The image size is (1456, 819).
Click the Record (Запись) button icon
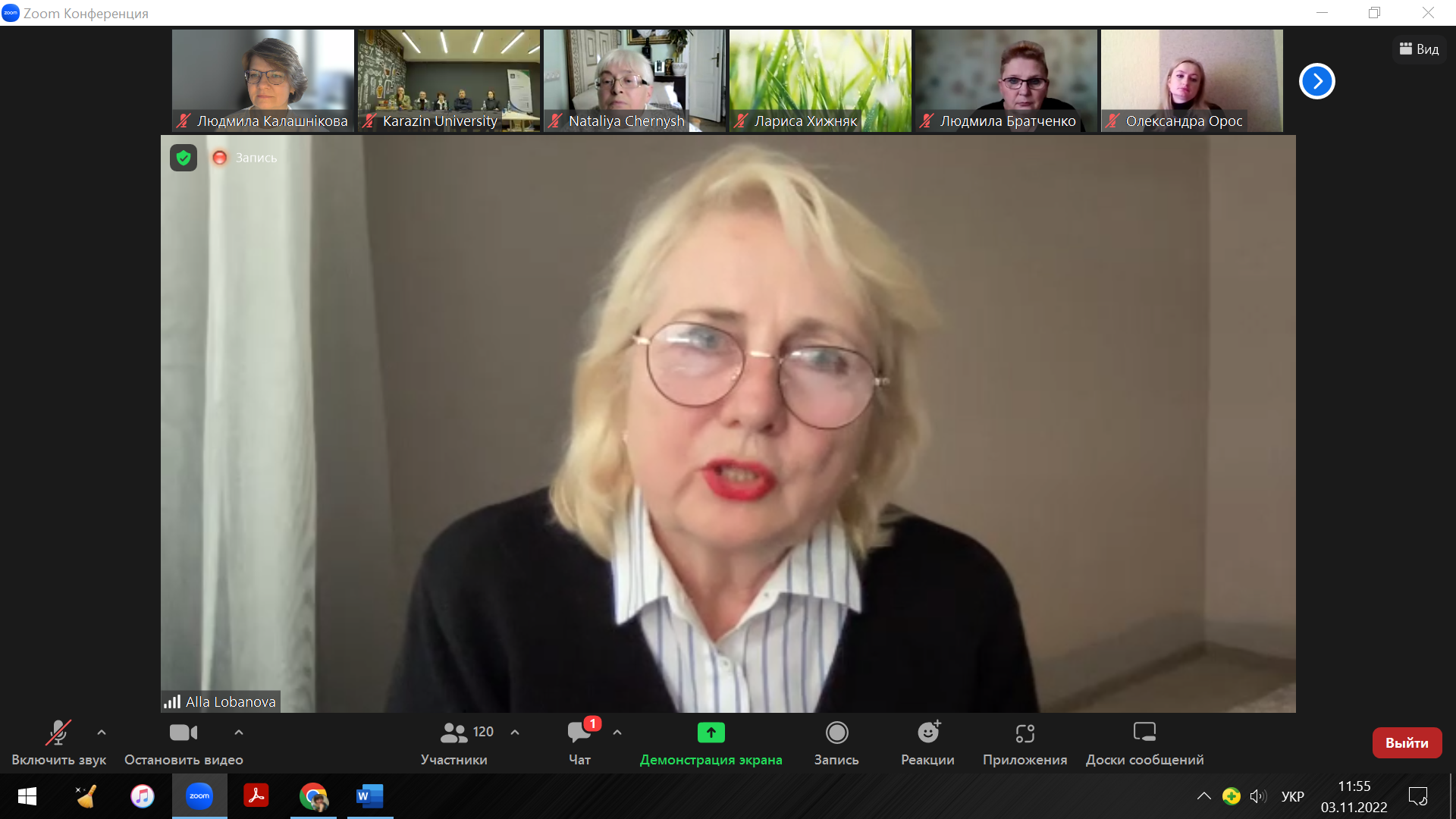pos(836,733)
